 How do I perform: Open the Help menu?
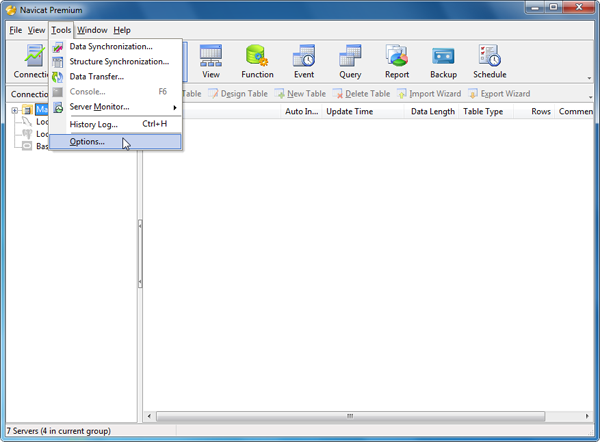(122, 30)
